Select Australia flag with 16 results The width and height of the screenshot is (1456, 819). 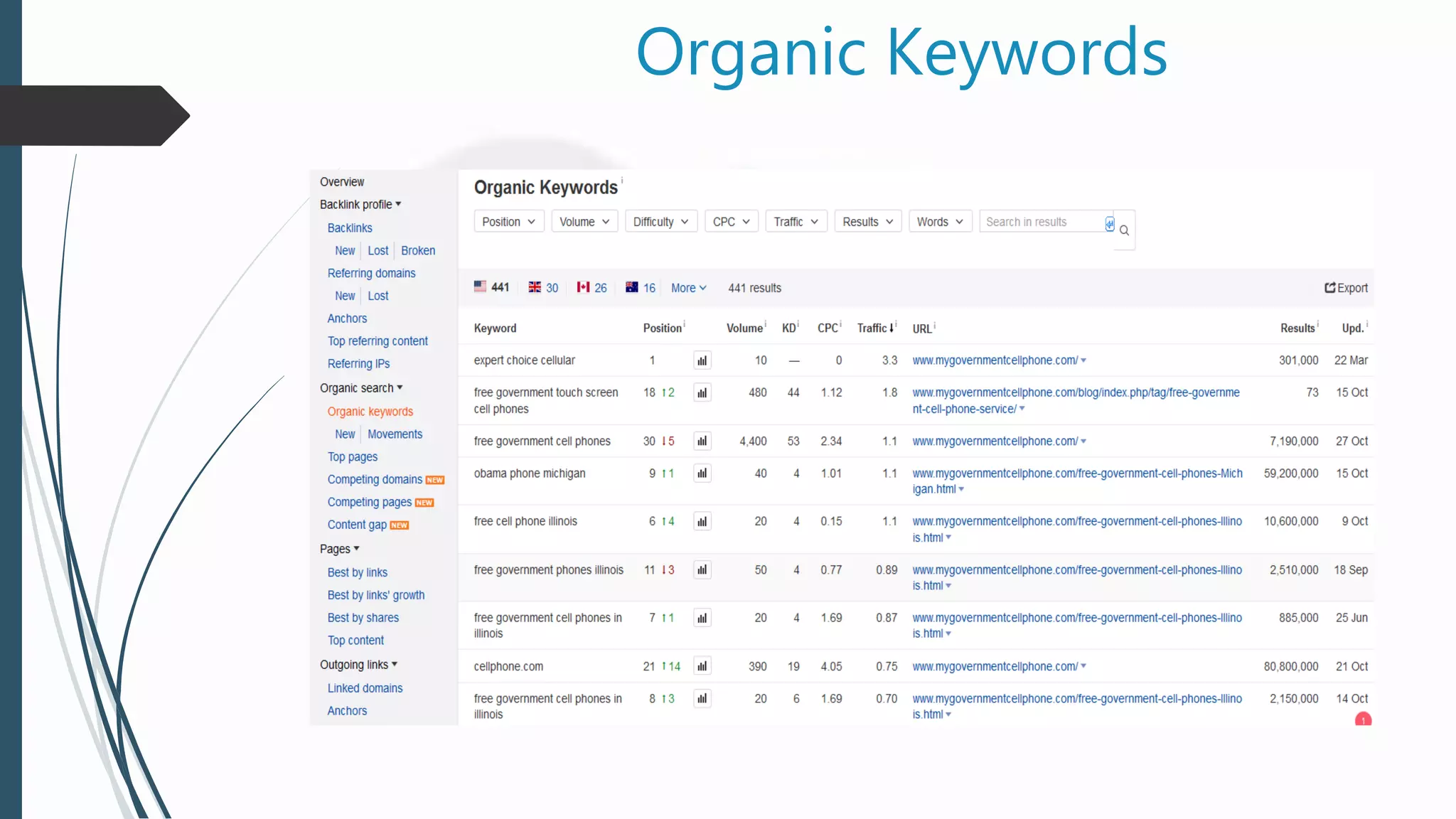tap(640, 287)
